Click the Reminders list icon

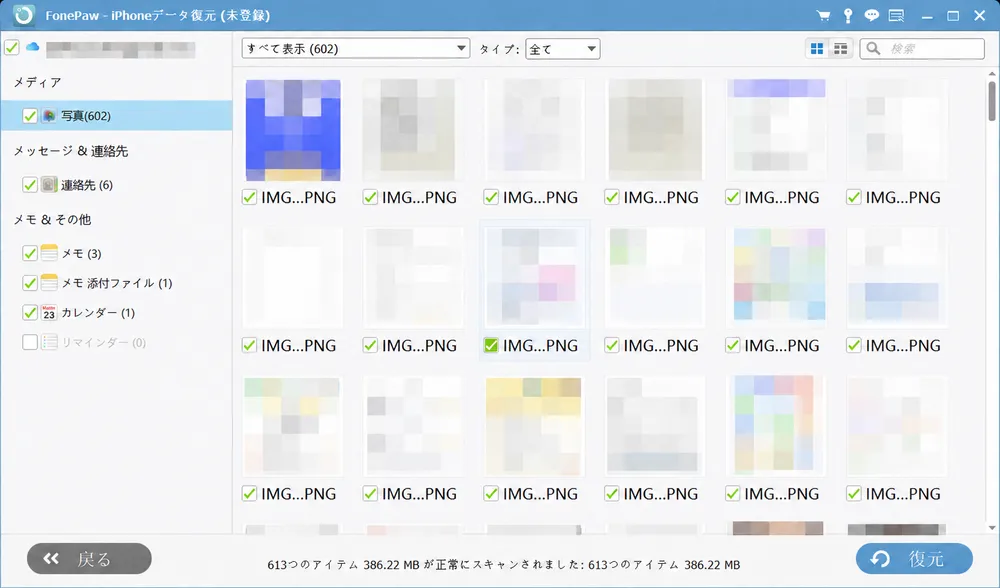point(49,342)
